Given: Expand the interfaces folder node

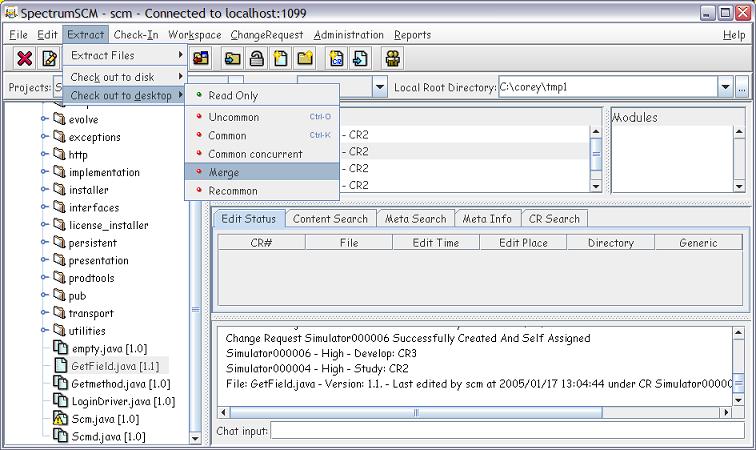Looking at the screenshot, I should pyautogui.click(x=44, y=207).
